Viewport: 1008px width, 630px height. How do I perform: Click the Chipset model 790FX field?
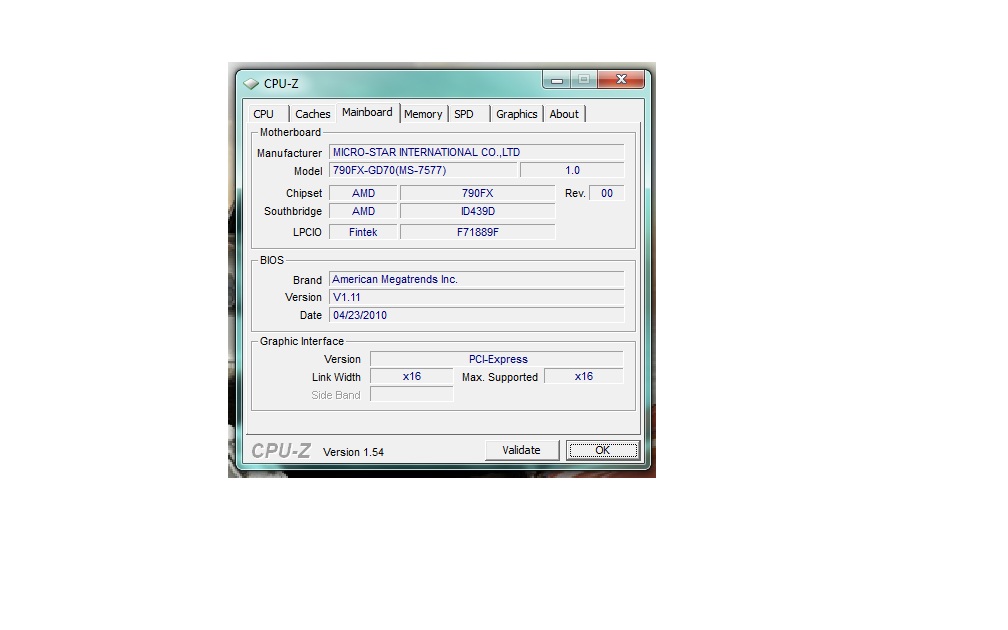(478, 193)
